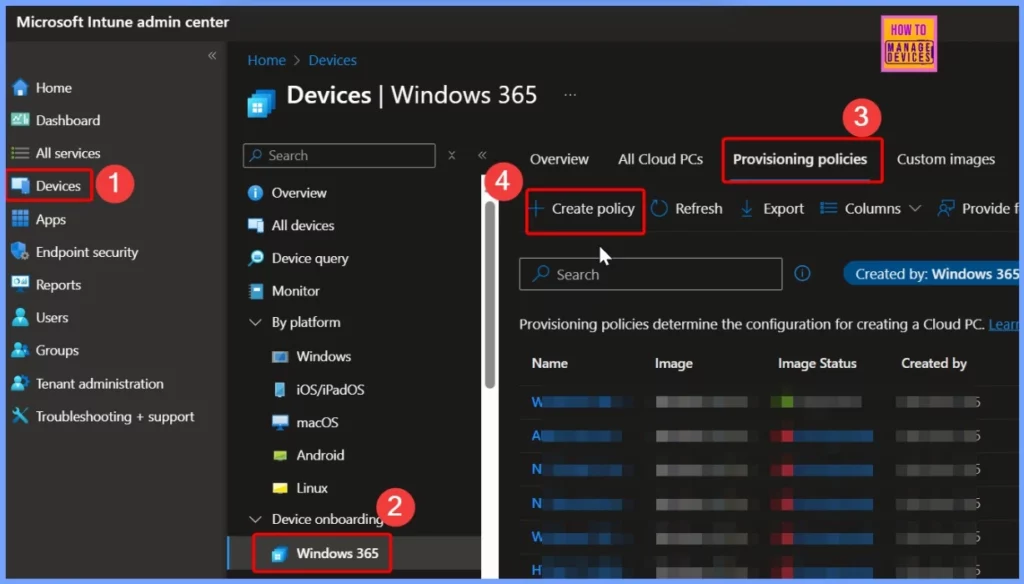Collapse the Device onboarding section
The height and width of the screenshot is (584, 1024).
pyautogui.click(x=255, y=520)
